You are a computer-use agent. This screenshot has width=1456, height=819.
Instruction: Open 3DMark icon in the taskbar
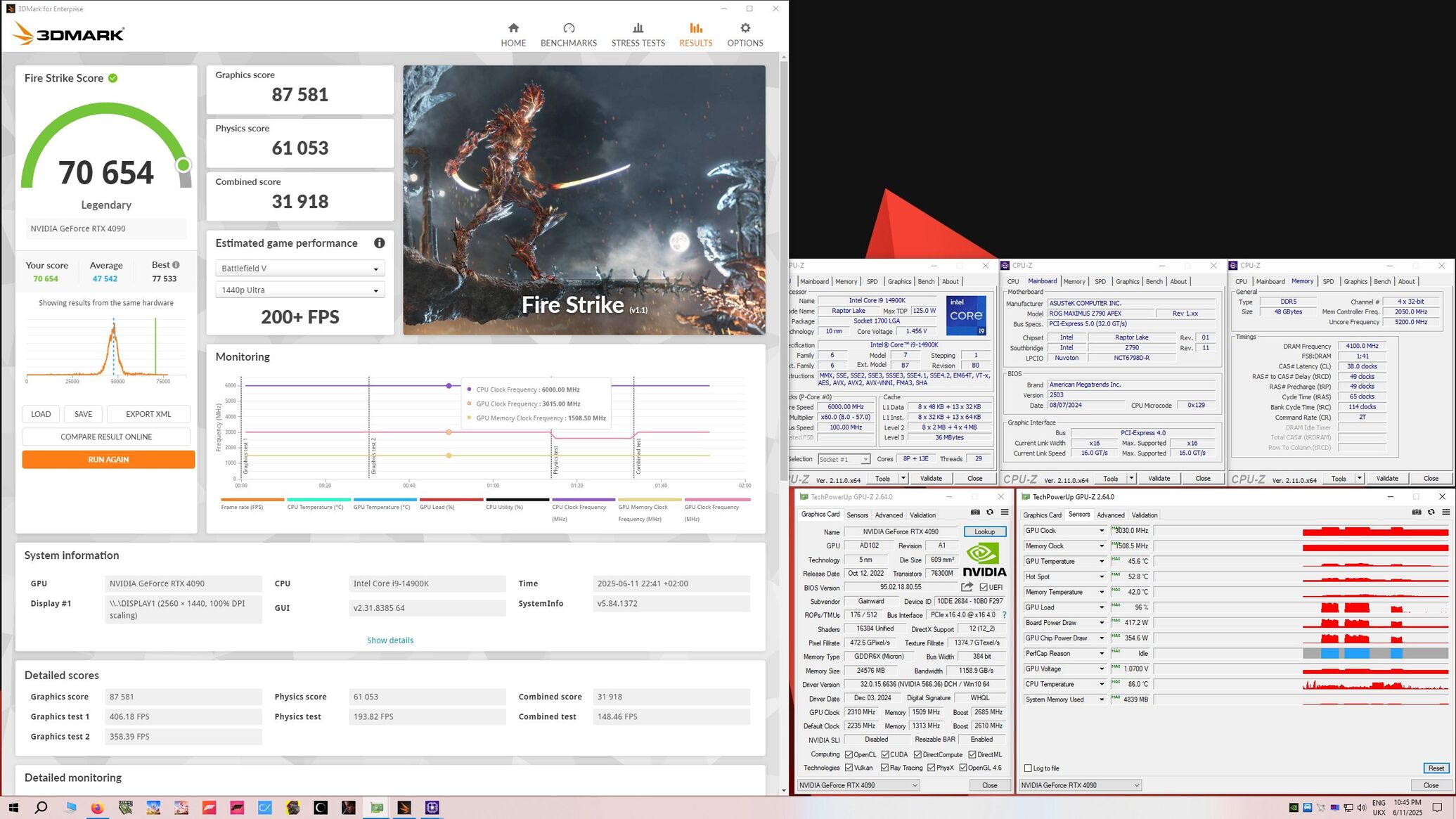point(404,808)
